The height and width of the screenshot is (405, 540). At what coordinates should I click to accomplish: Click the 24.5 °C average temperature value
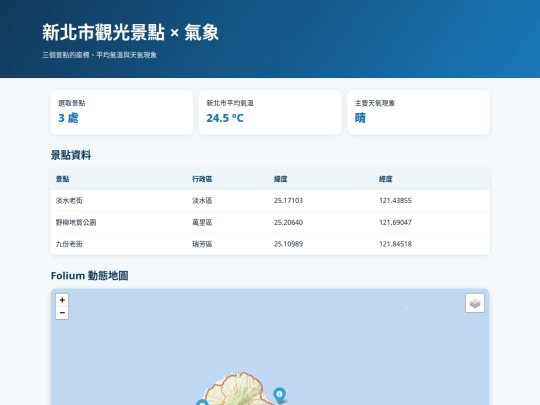225,118
